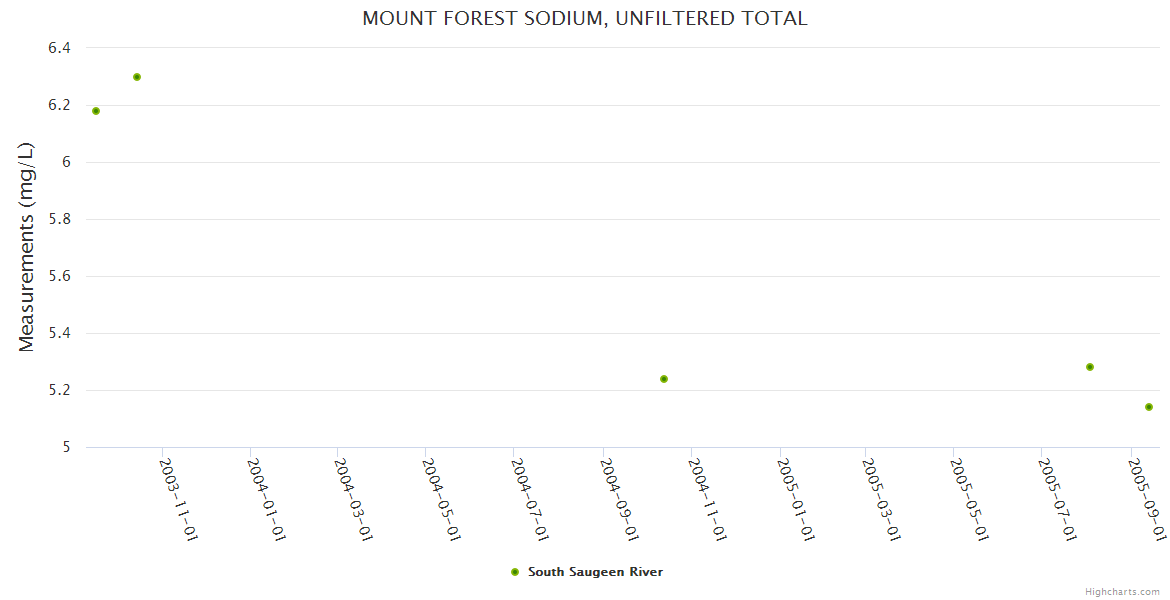Click the last data point near 5.14 mg/L
Viewport: 1170px width, 600px height.
pos(1149,407)
